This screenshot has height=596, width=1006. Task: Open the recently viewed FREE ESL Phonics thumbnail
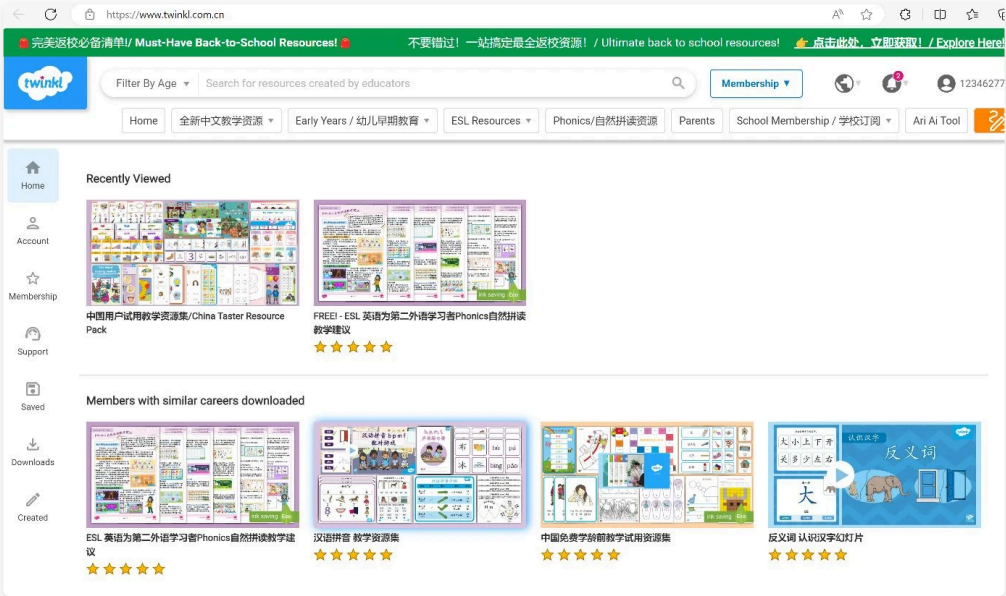click(x=420, y=253)
